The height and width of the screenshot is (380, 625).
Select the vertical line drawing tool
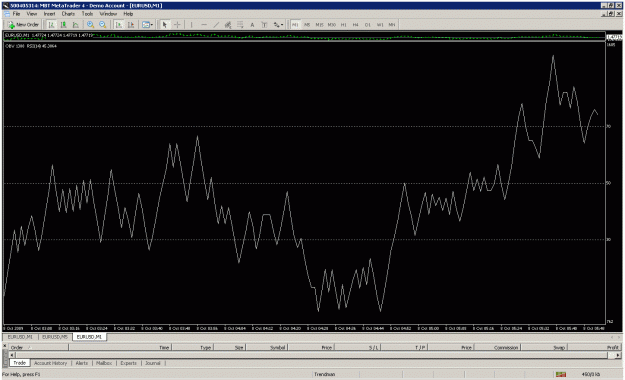pyautogui.click(x=192, y=25)
